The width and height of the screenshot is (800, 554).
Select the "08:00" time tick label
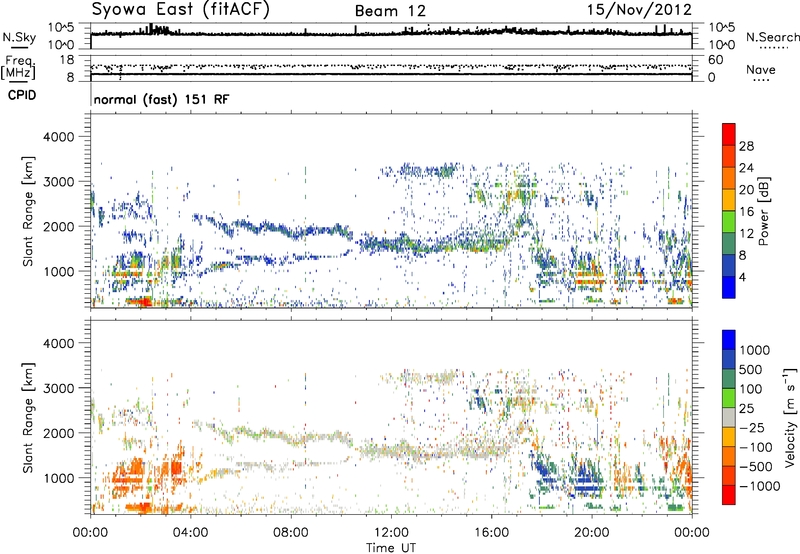[291, 532]
